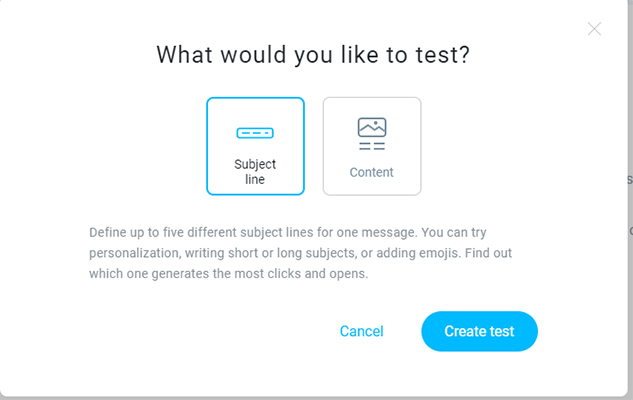Switch test type to Content tile
The width and height of the screenshot is (633, 400).
pos(372,146)
